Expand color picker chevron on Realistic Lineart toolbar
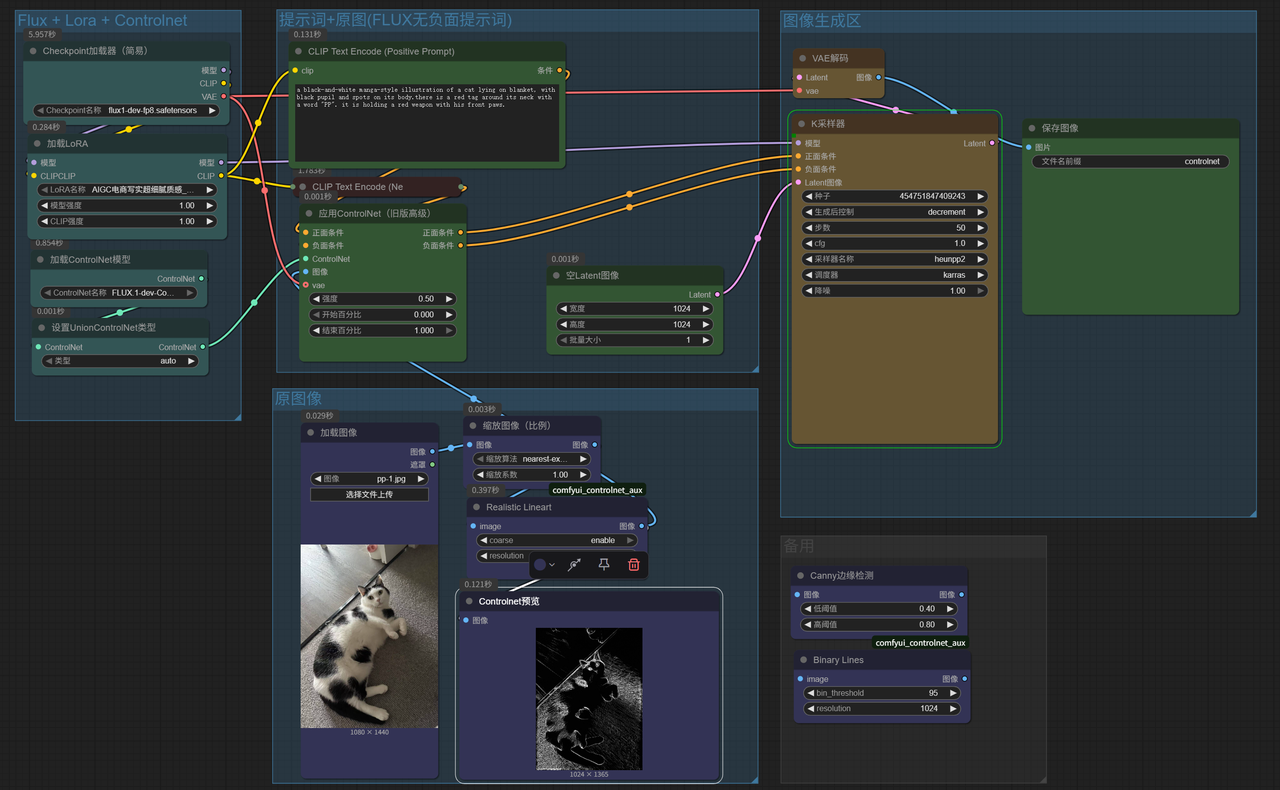The height and width of the screenshot is (790, 1280). click(552, 565)
